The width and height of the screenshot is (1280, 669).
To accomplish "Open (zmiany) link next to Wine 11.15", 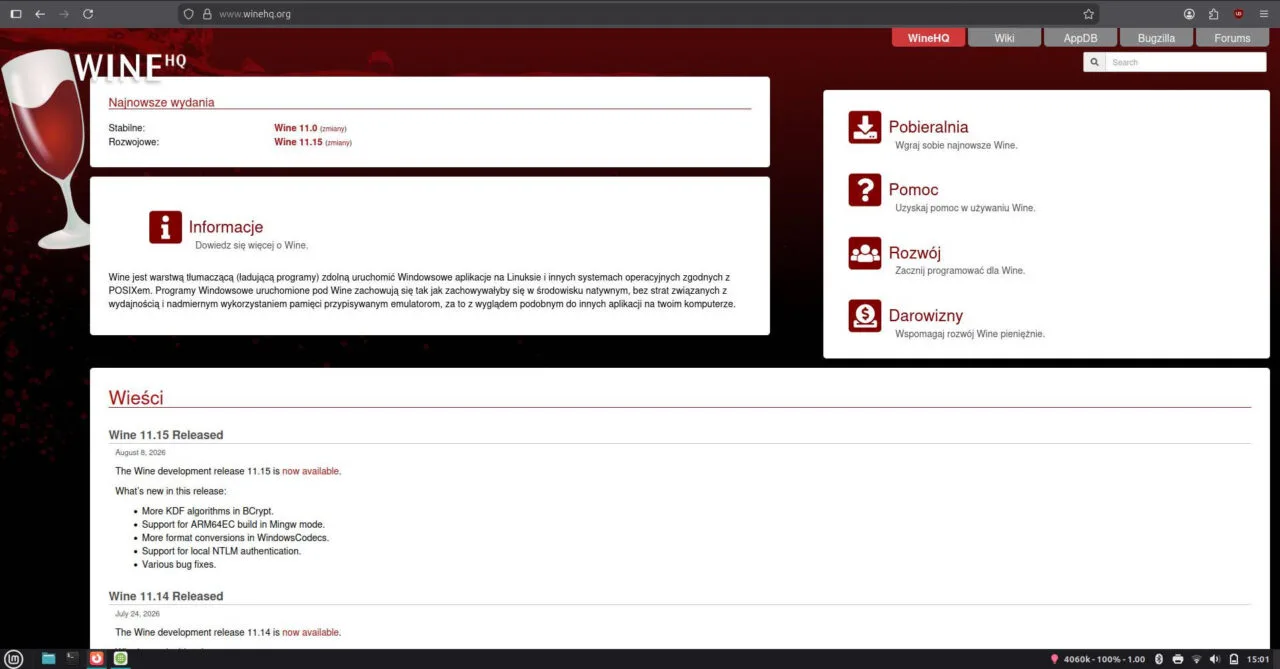I will [x=338, y=143].
